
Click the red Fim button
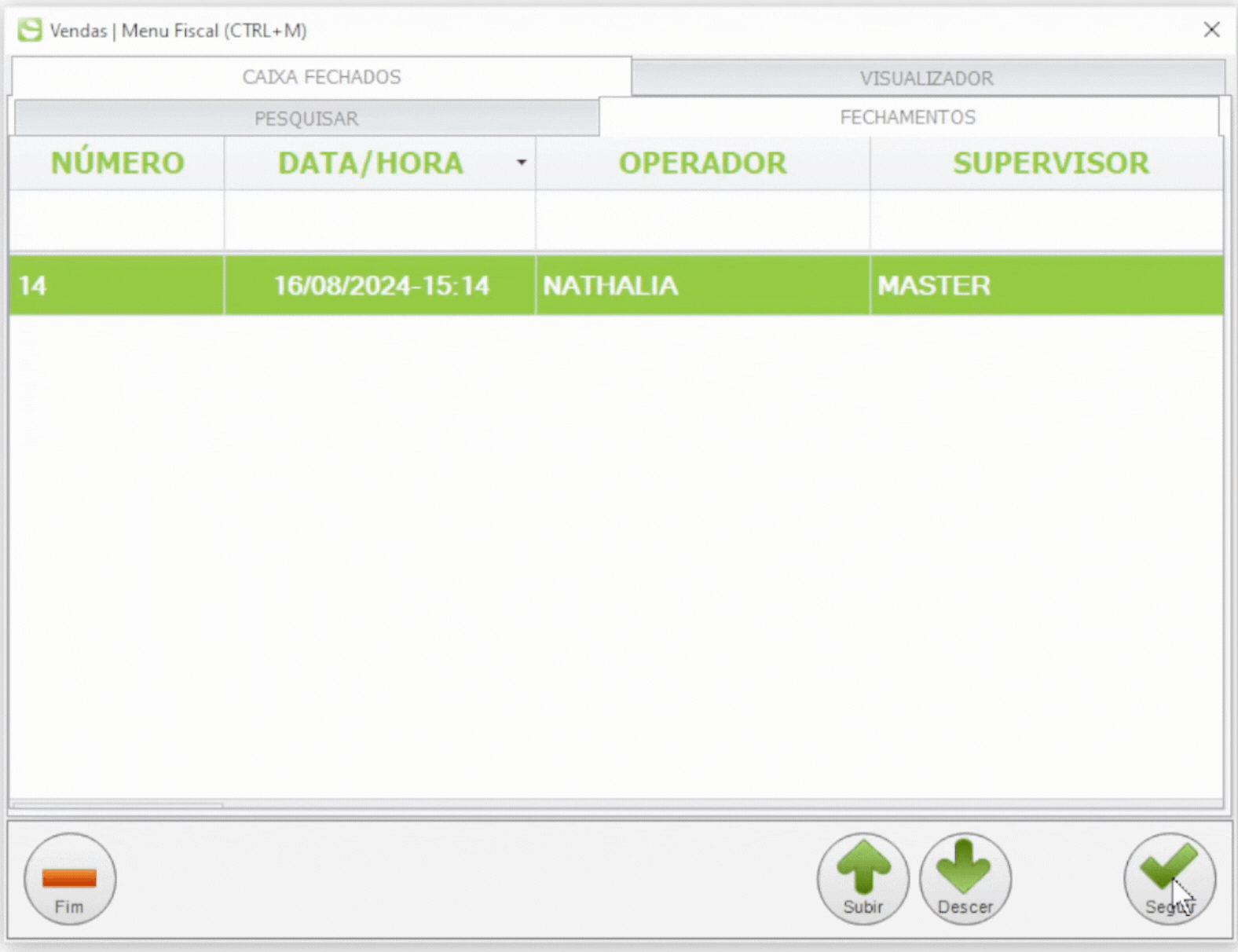click(x=70, y=878)
